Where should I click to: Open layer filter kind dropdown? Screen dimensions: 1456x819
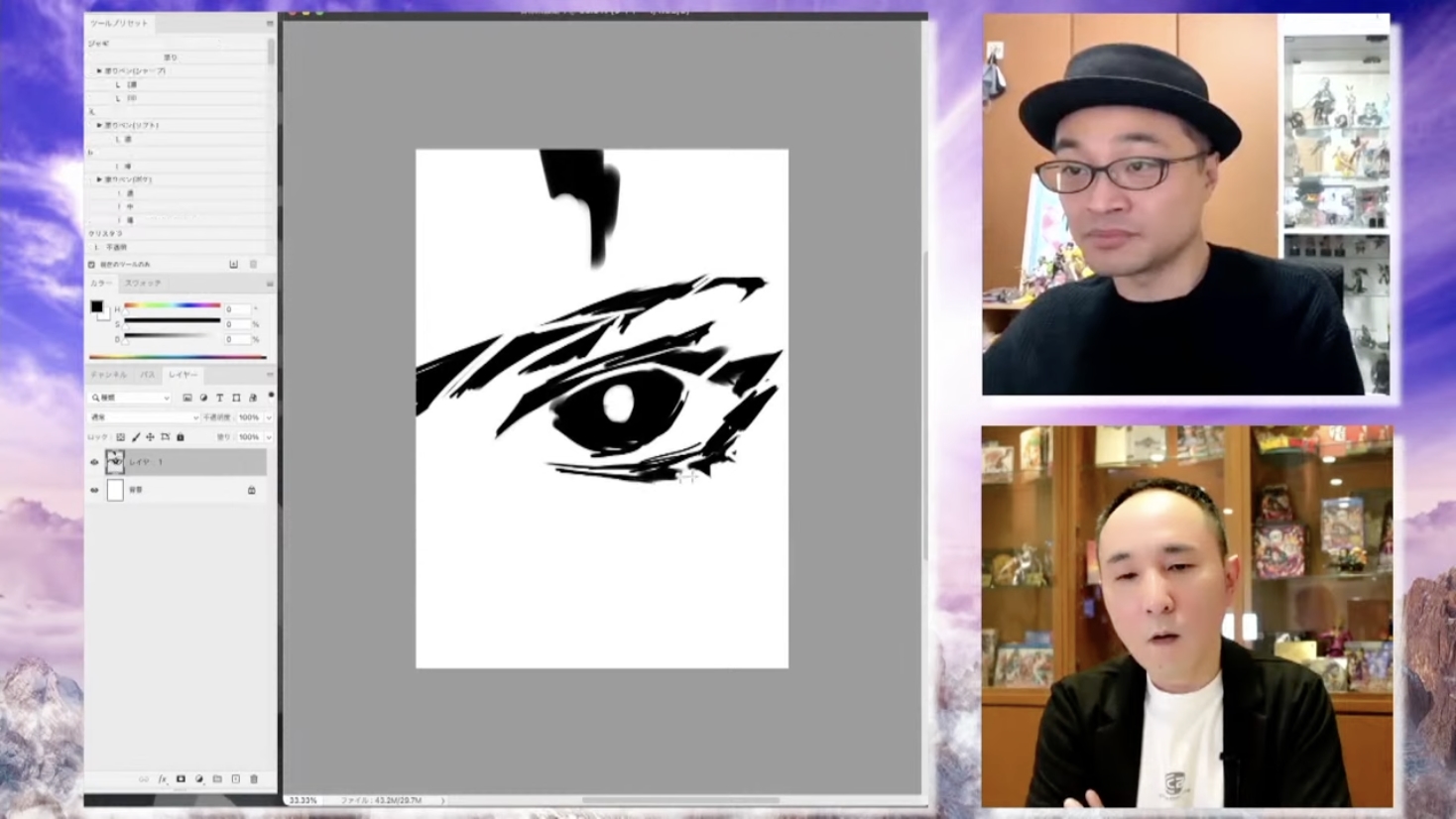pyautogui.click(x=131, y=398)
